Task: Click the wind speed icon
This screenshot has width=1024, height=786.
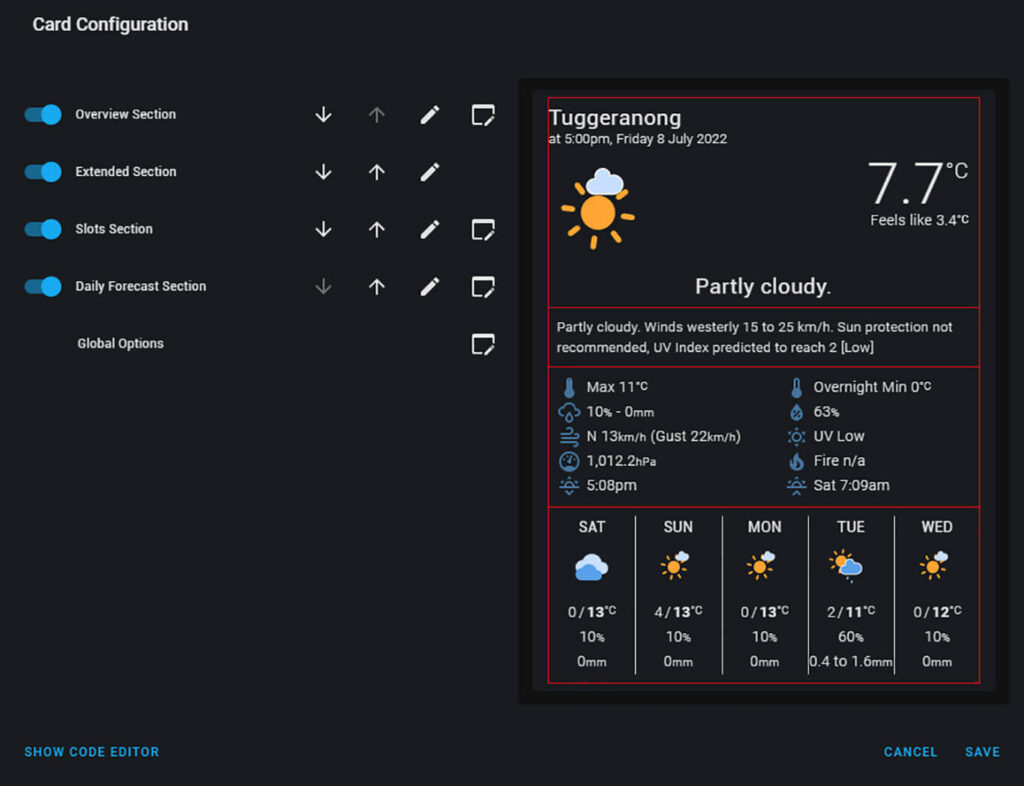Action: point(569,437)
